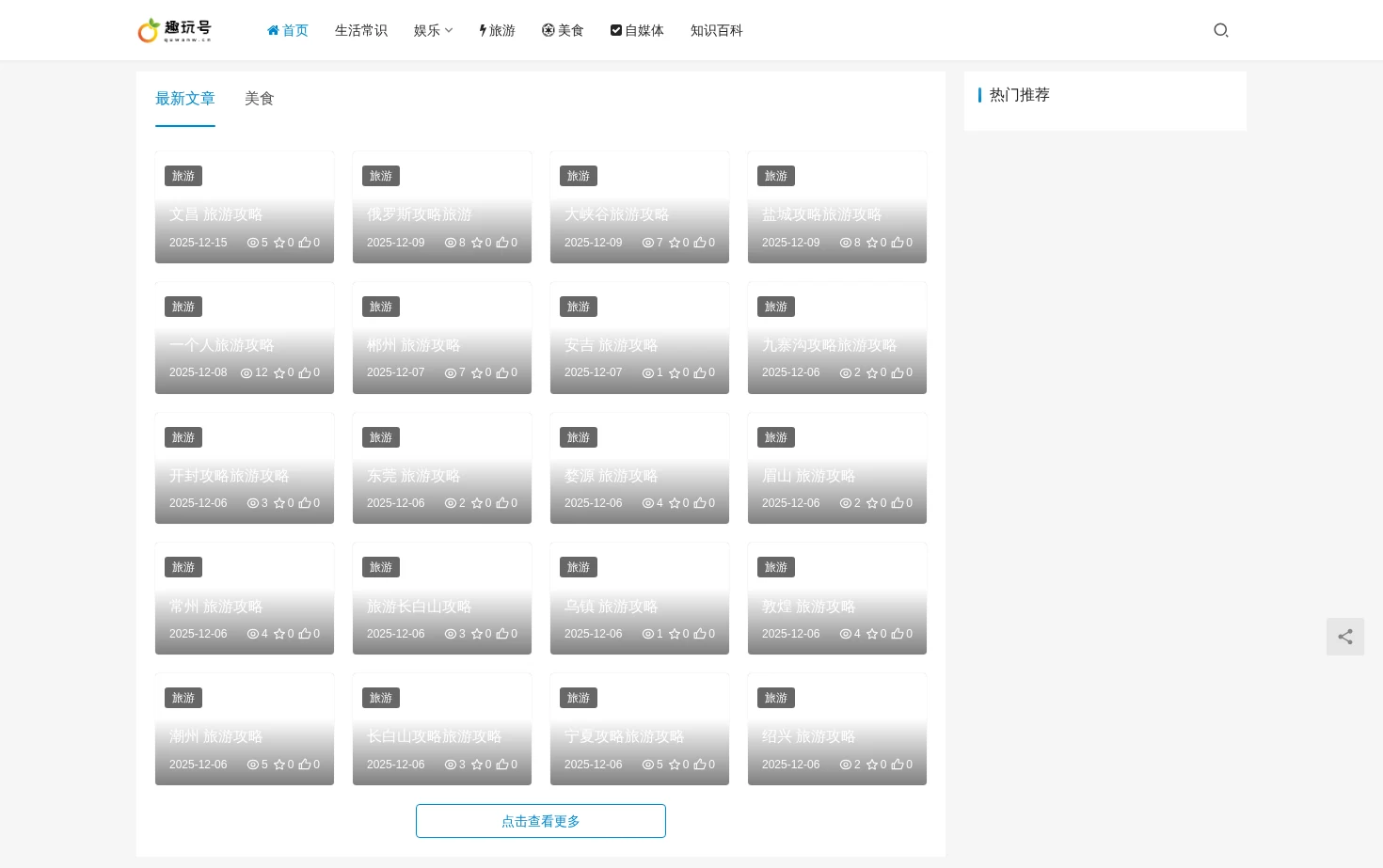This screenshot has width=1383, height=868.
Task: Click the like icon on 潮州 旅游攻略 card
Action: pyautogui.click(x=305, y=765)
